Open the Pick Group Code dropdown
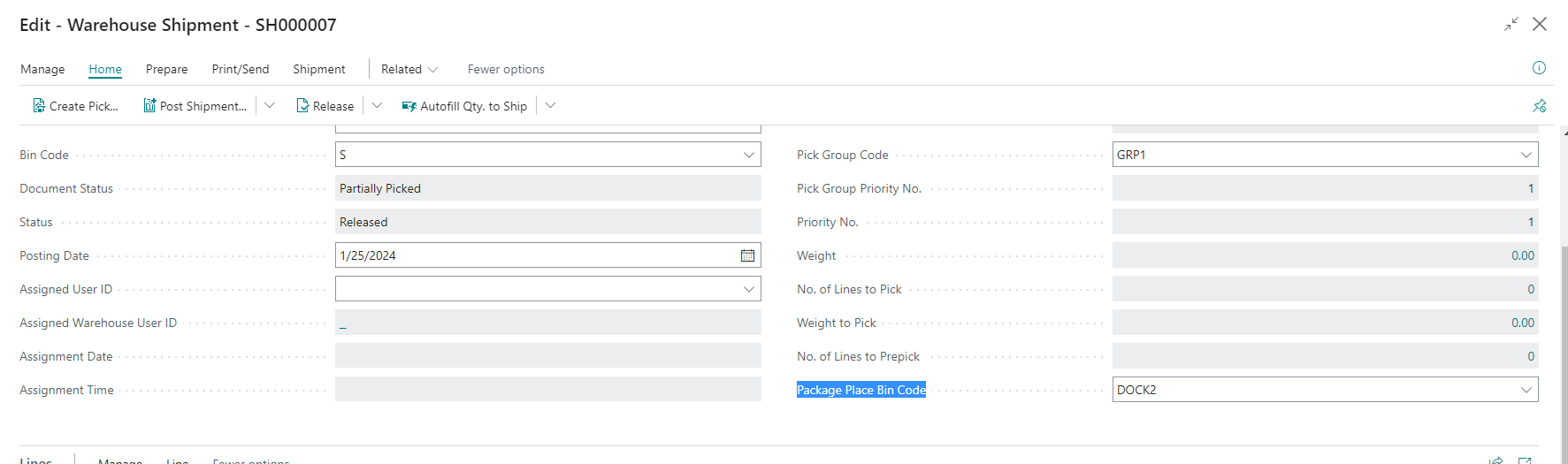The height and width of the screenshot is (464, 1568). click(x=1526, y=155)
